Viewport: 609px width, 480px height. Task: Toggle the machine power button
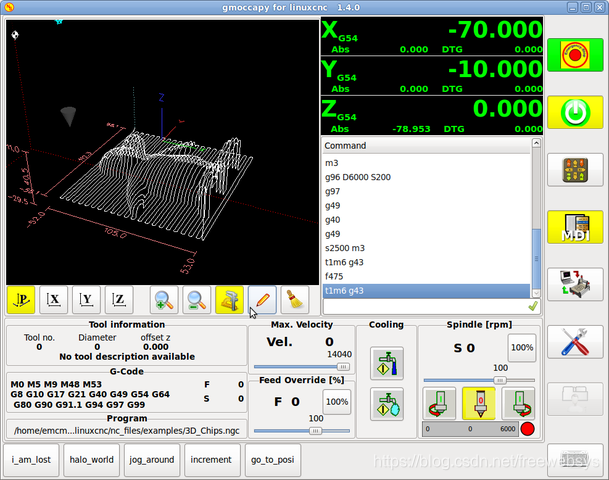575,112
